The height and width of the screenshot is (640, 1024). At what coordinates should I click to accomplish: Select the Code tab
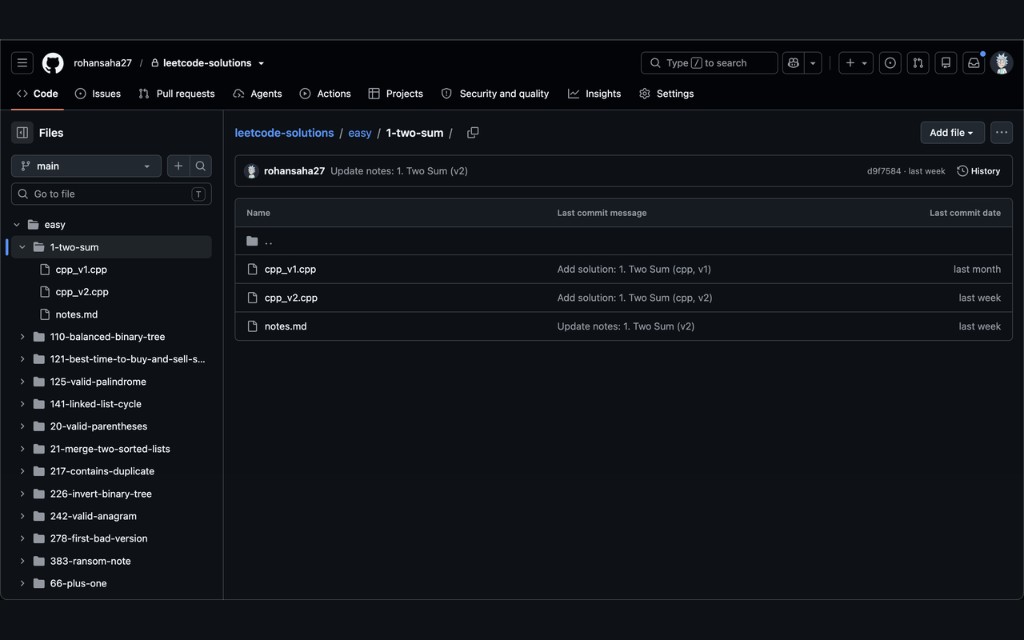(x=38, y=93)
